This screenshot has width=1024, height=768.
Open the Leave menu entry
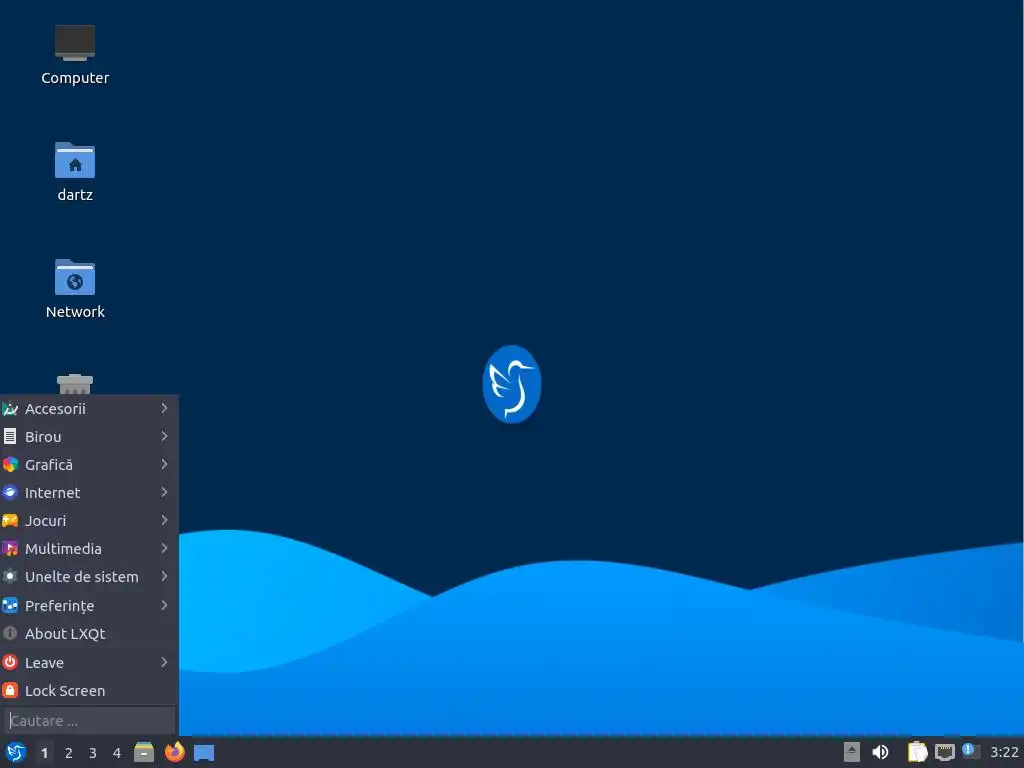click(x=89, y=662)
